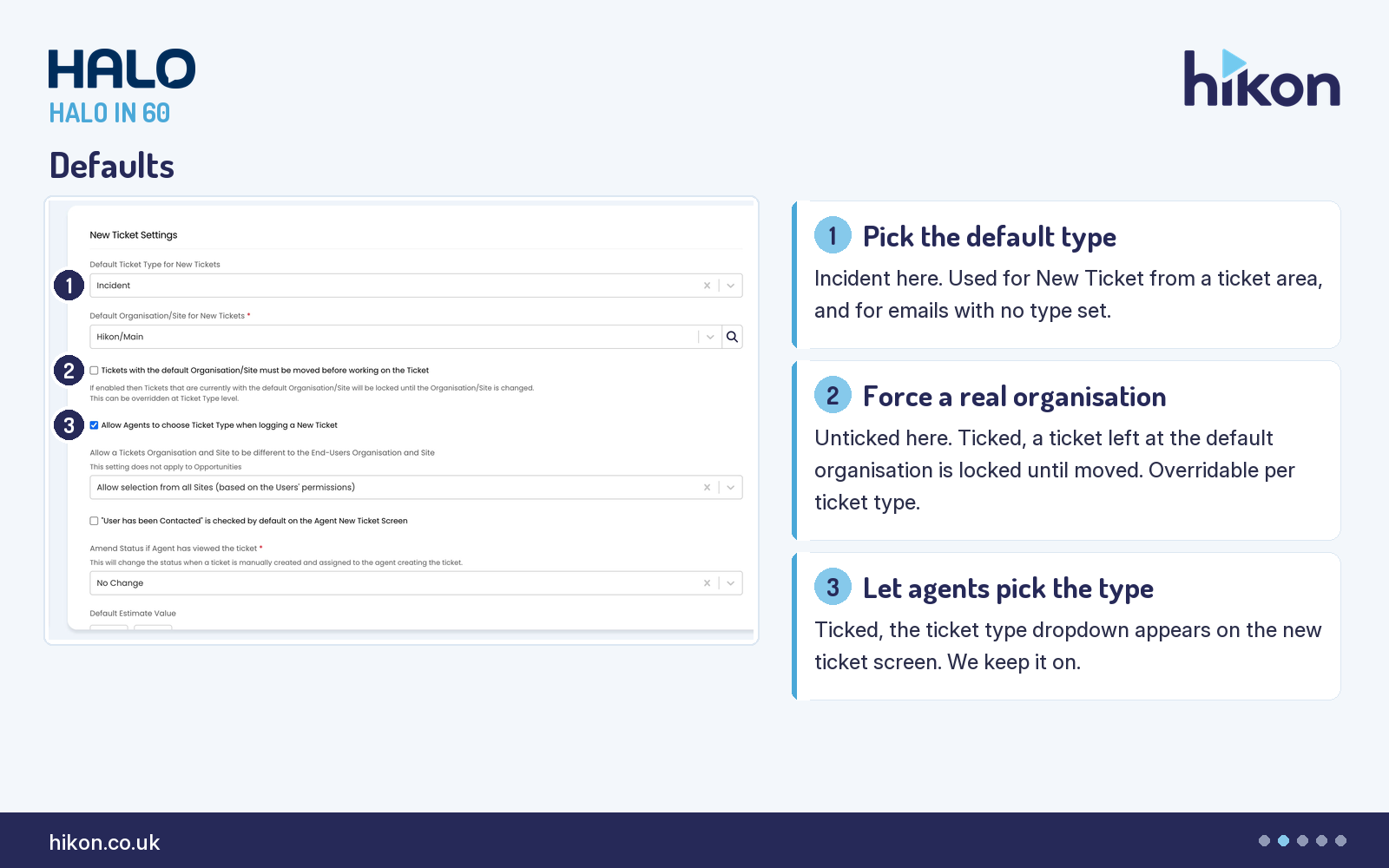The image size is (1389, 868).
Task: Open the Hikon/Main organisation dropdown
Action: pos(710,337)
